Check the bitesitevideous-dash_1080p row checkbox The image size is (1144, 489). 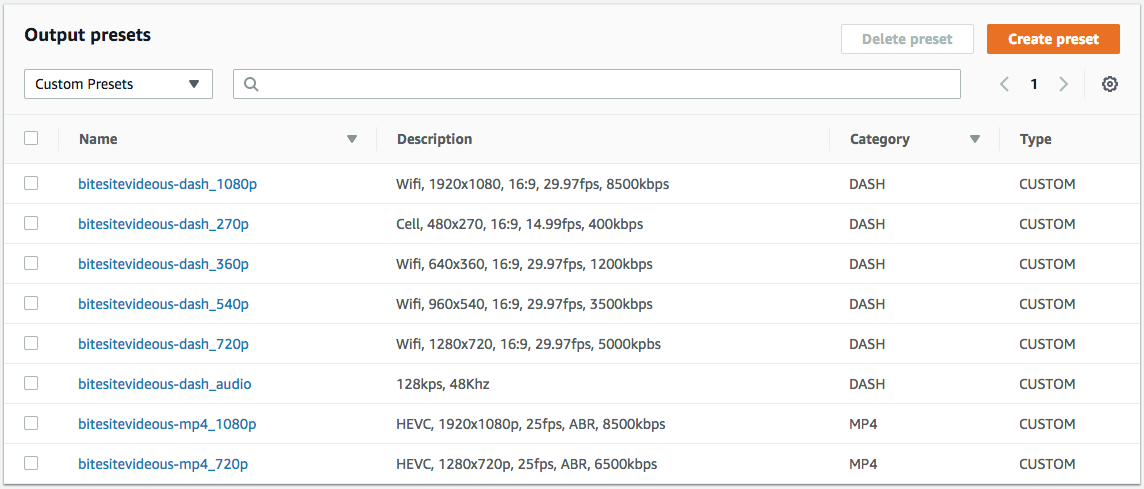tap(31, 184)
